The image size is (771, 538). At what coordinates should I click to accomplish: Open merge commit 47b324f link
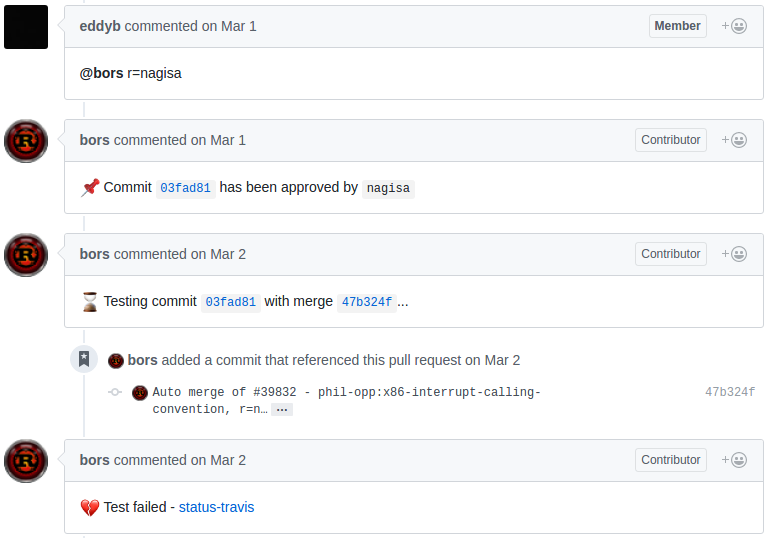click(x=367, y=302)
